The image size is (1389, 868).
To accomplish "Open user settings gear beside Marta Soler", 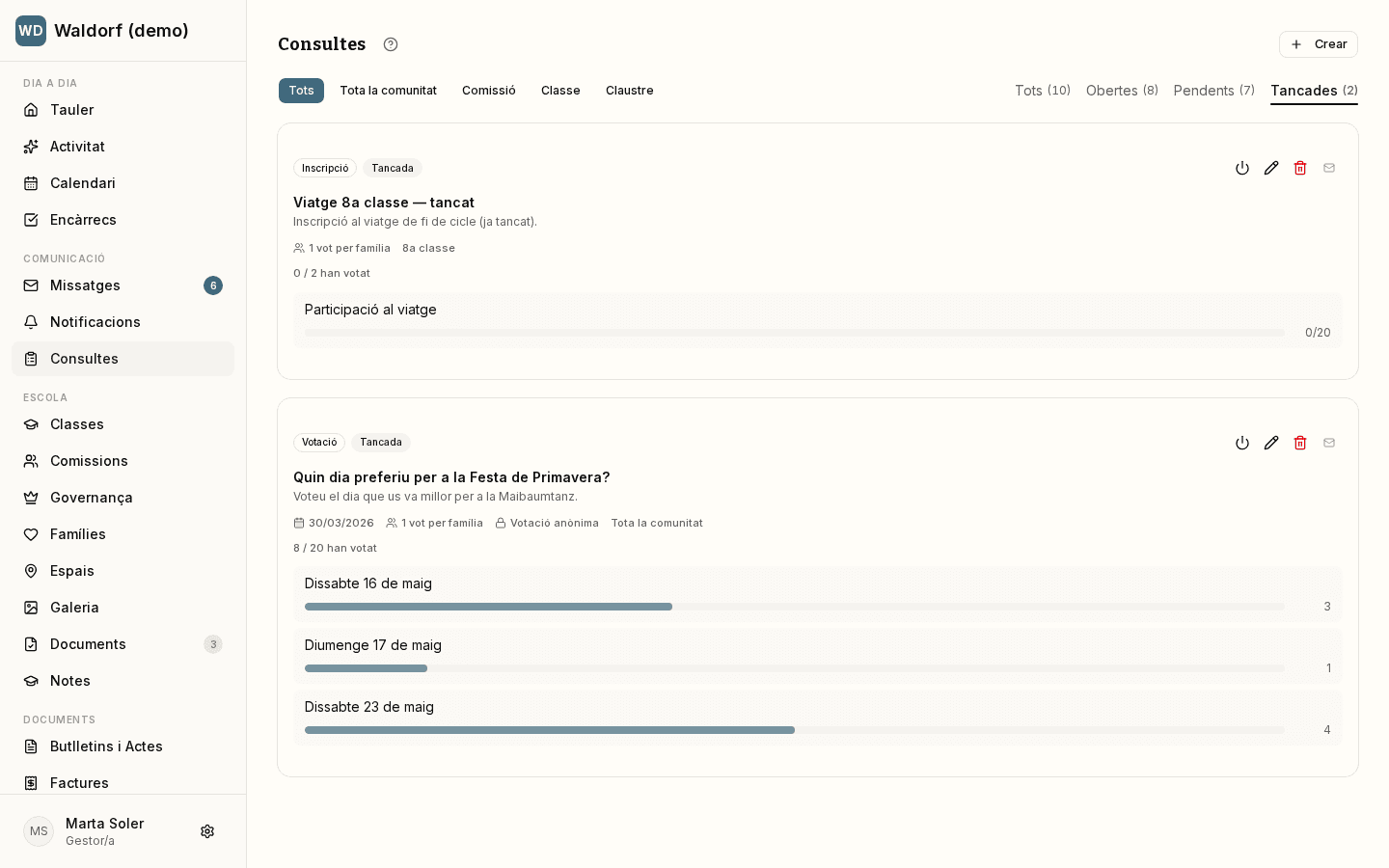I will click(x=207, y=831).
